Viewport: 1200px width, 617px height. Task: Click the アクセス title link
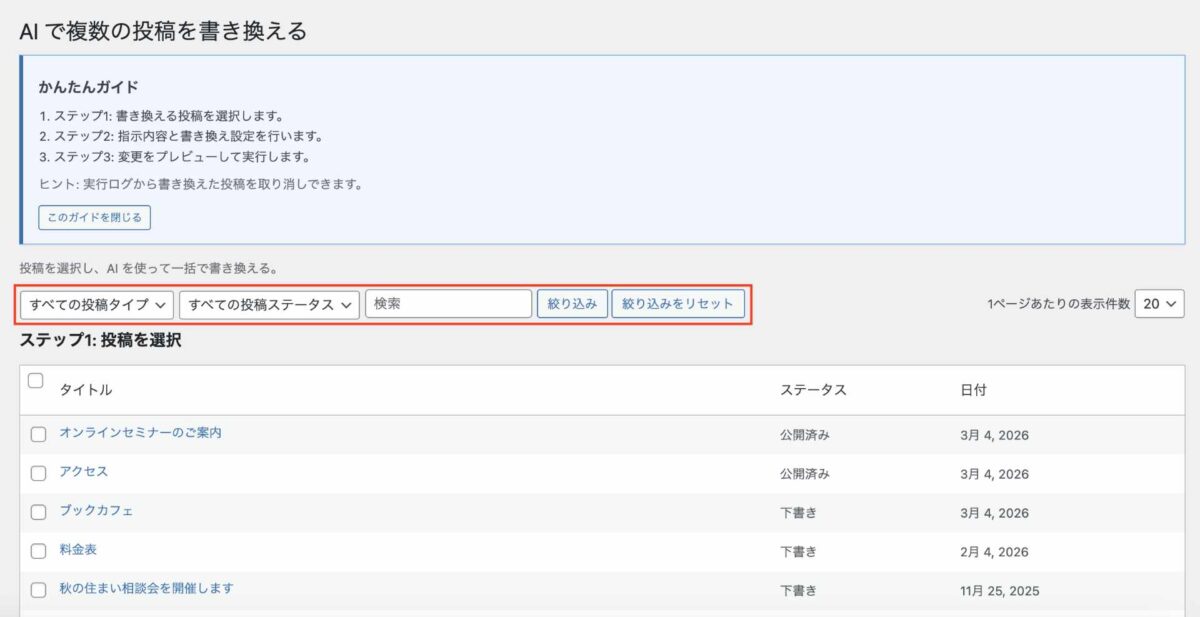[x=84, y=472]
